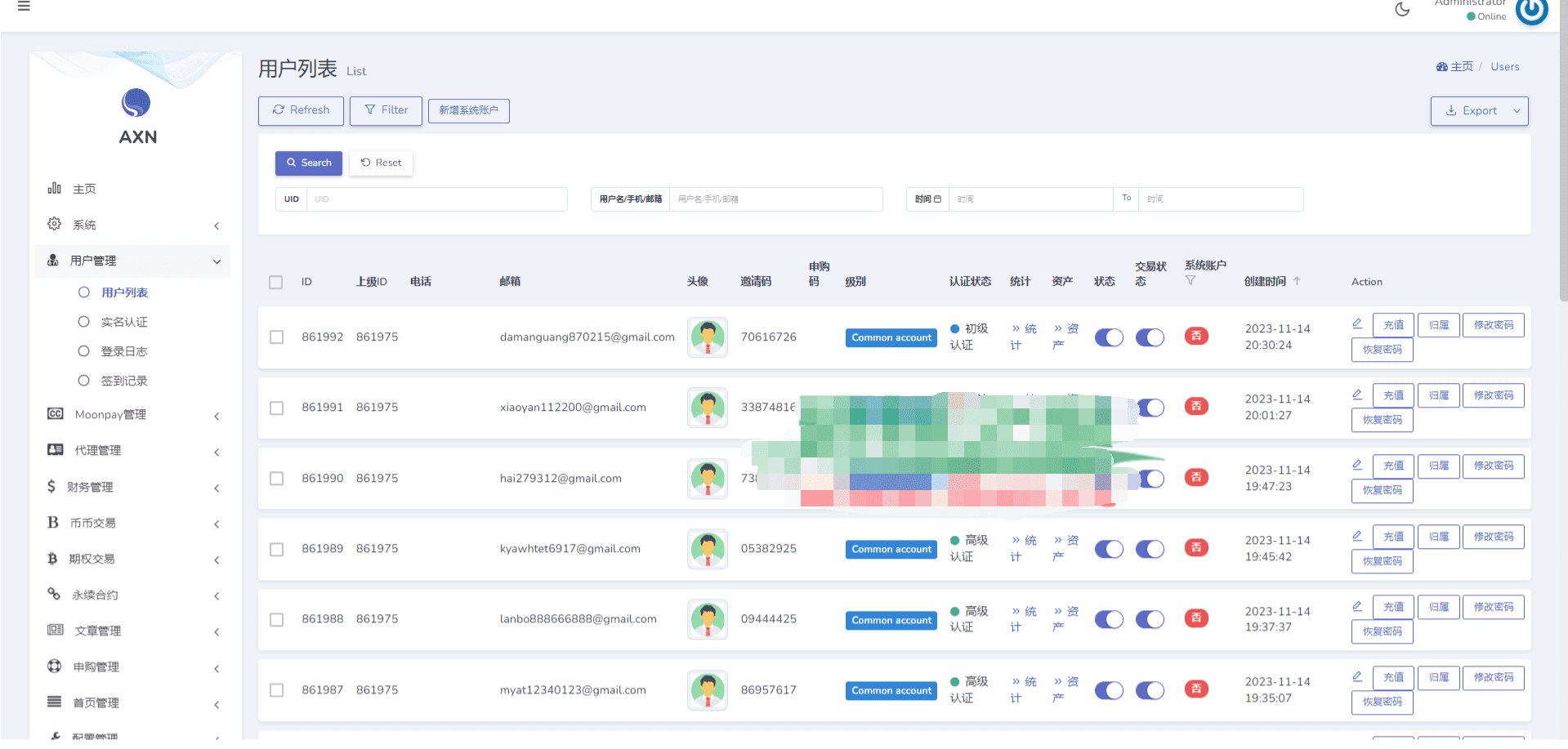The image size is (1568, 749).
Task: Tick the select-all header checkbox
Action: tap(275, 282)
